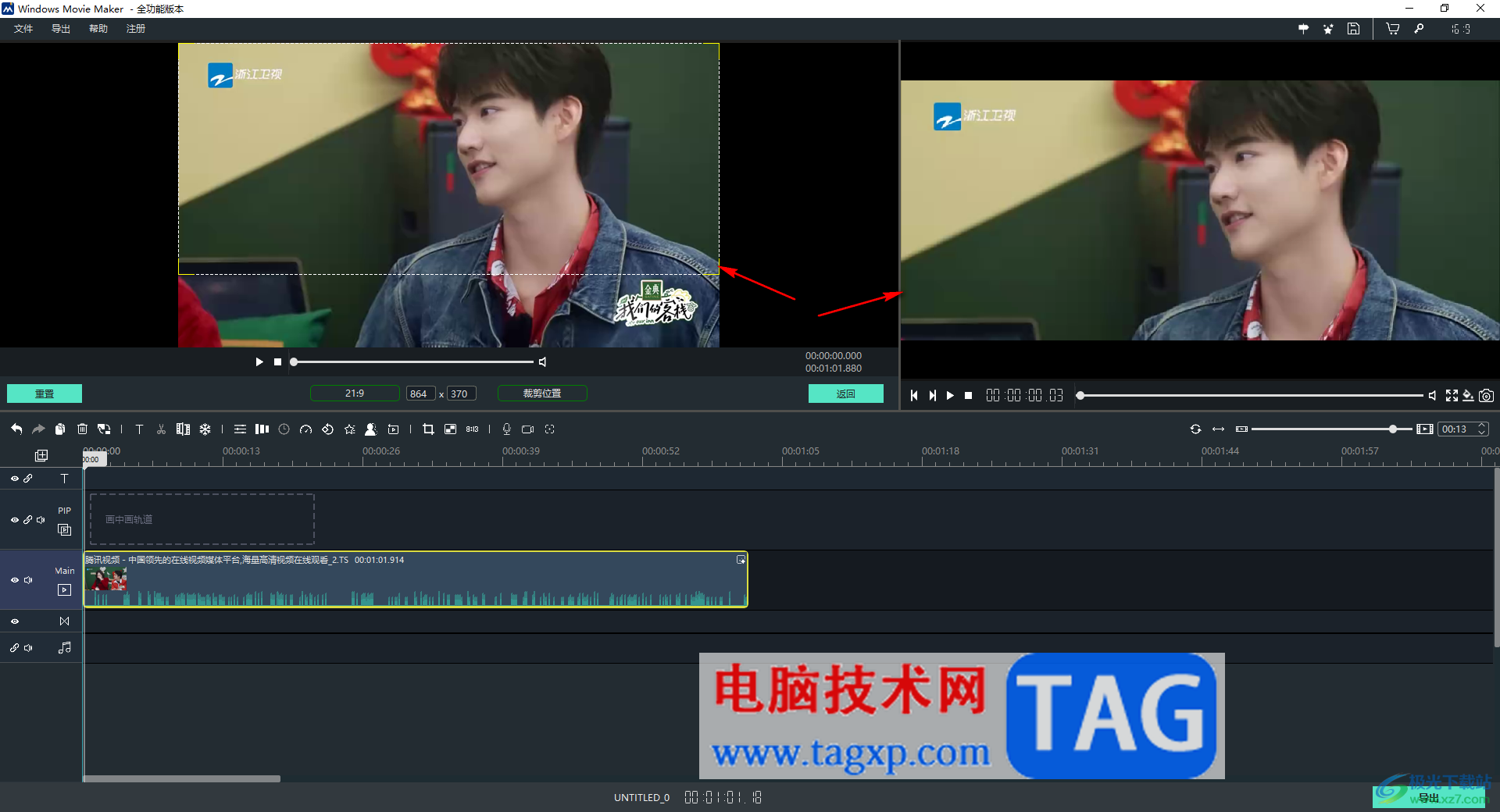Open the 帮助 menu

[x=98, y=29]
